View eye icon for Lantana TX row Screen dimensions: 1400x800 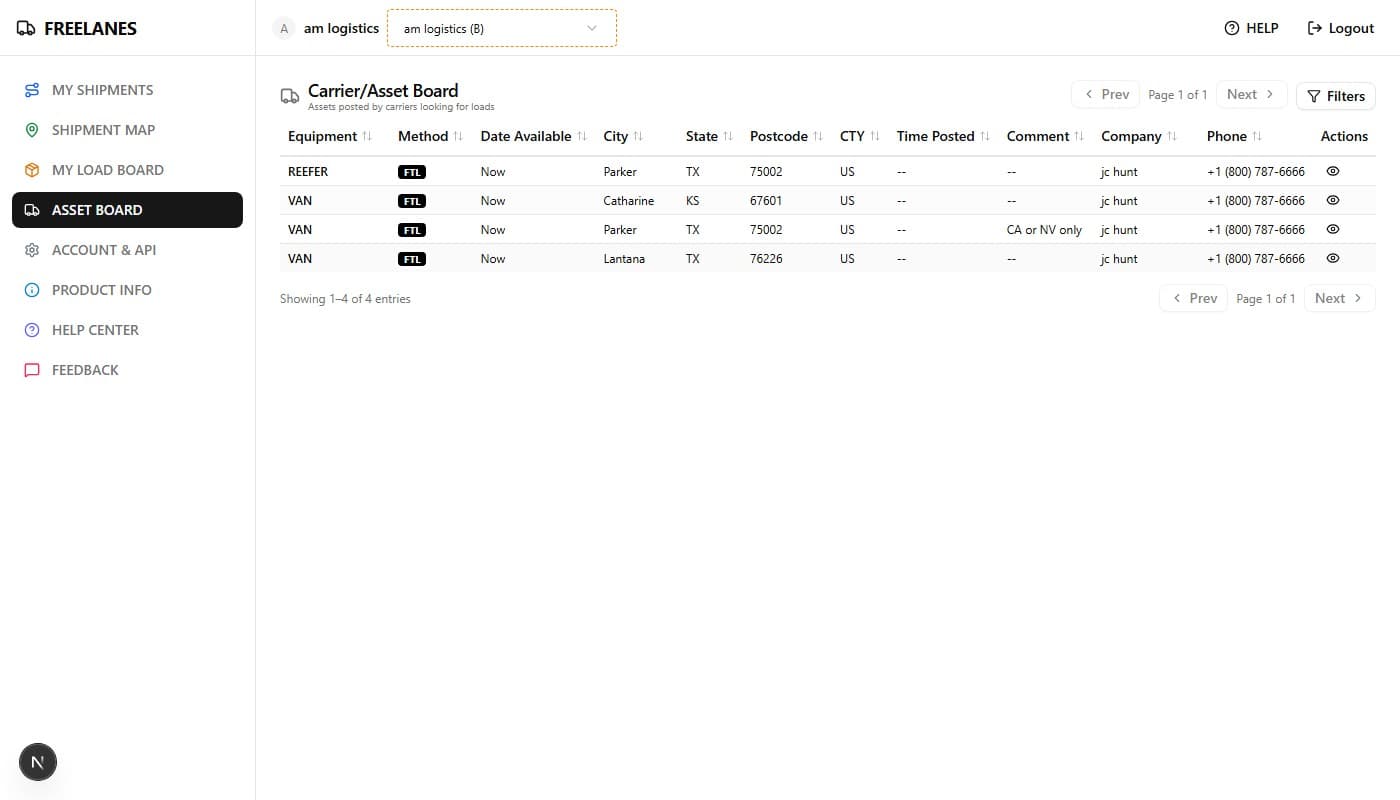point(1332,258)
